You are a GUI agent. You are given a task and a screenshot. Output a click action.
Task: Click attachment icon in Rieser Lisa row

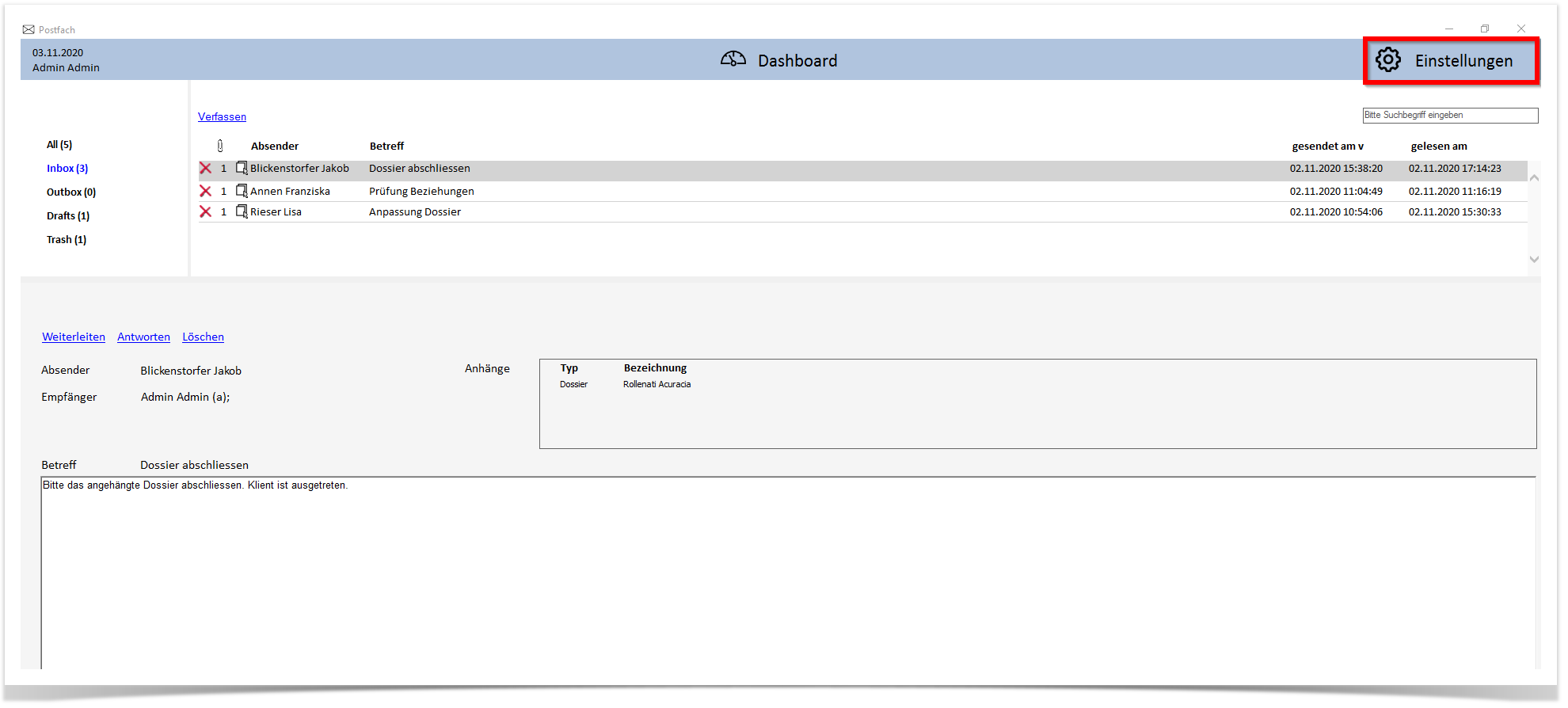[x=242, y=211]
